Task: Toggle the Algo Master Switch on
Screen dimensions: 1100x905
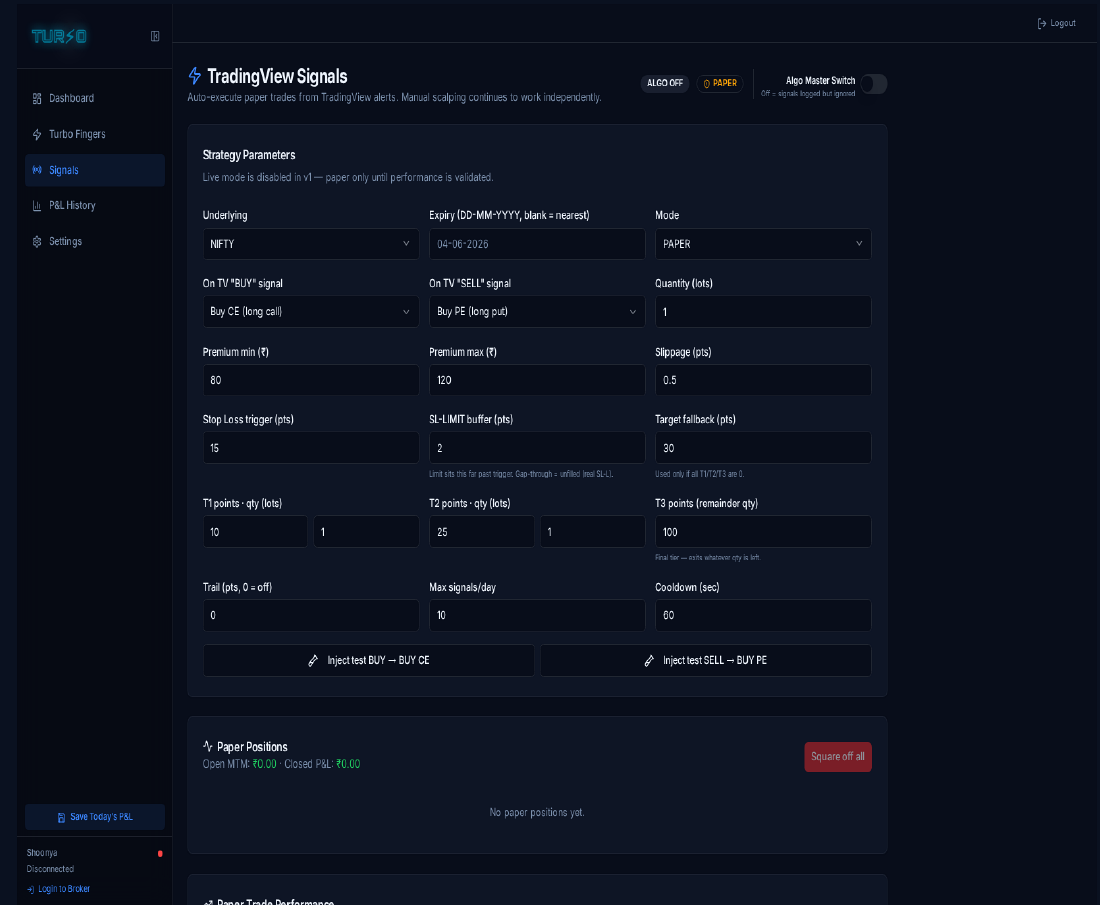Action: (873, 84)
